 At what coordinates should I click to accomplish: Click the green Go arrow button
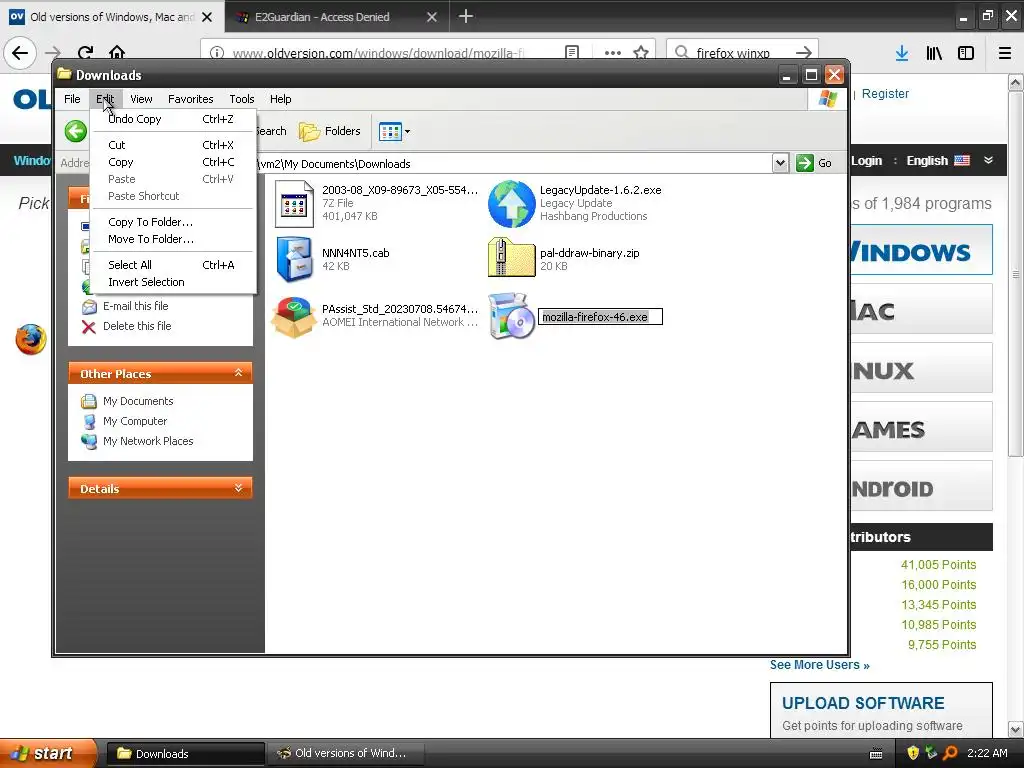(805, 163)
